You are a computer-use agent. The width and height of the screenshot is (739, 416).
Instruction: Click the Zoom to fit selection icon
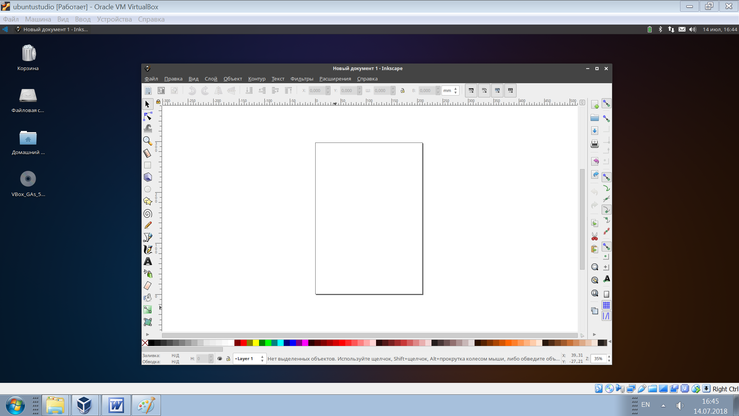tap(595, 267)
